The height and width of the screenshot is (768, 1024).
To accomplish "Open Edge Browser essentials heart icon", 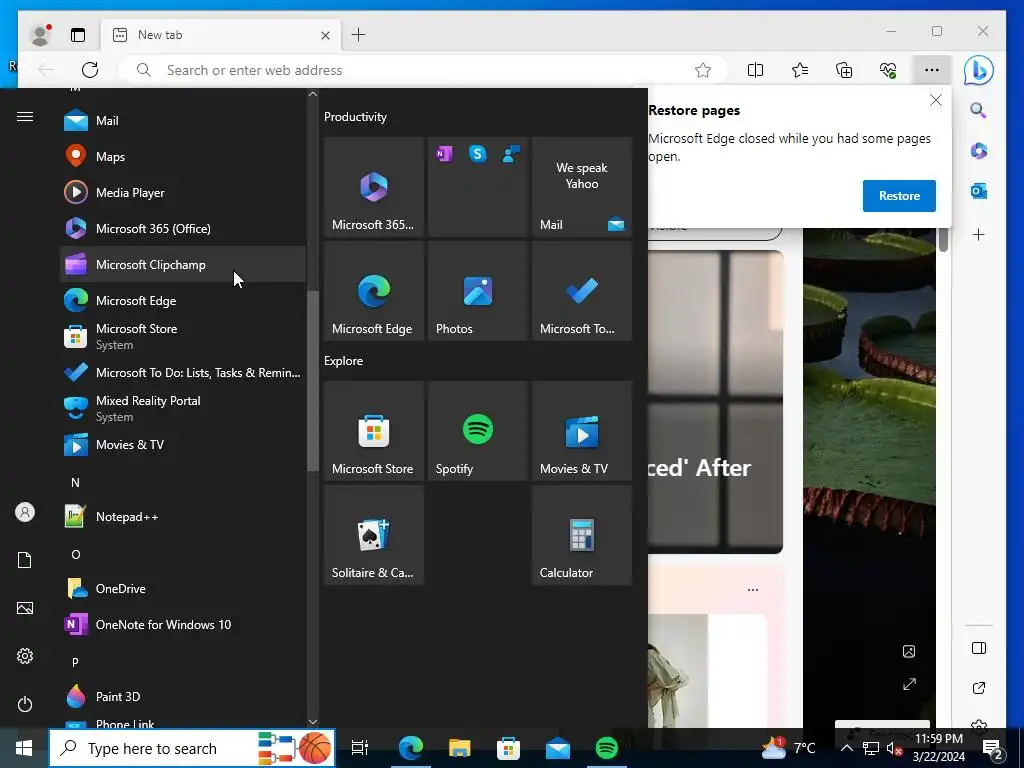I will [888, 70].
